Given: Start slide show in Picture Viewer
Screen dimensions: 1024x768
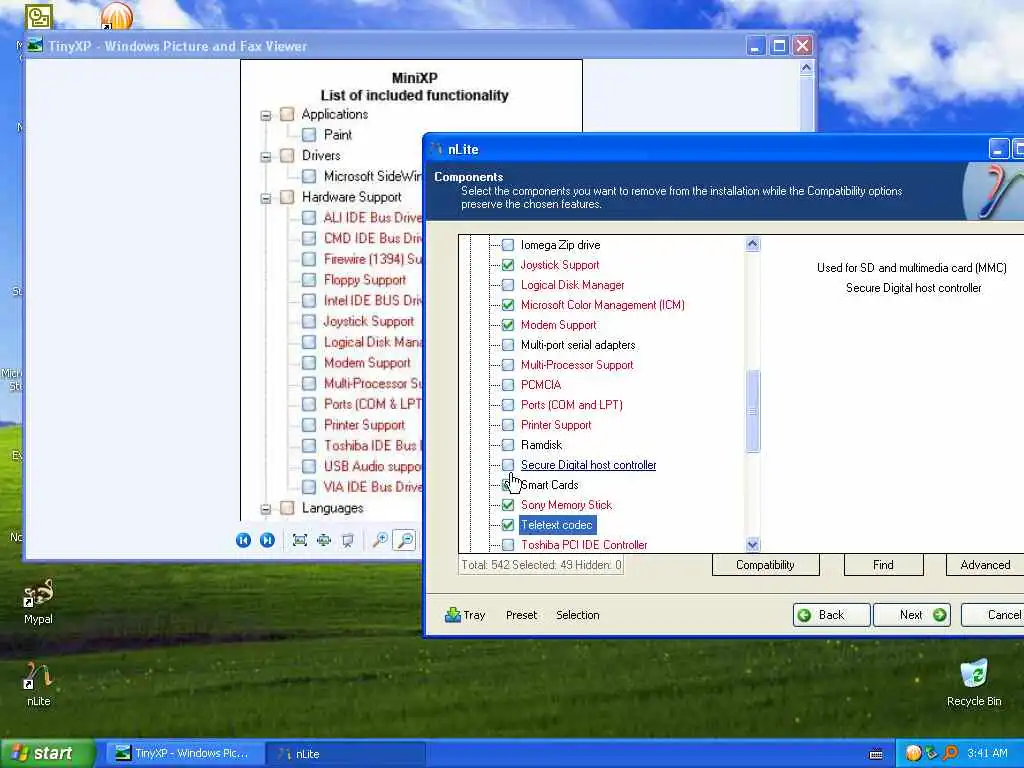Looking at the screenshot, I should (x=347, y=540).
